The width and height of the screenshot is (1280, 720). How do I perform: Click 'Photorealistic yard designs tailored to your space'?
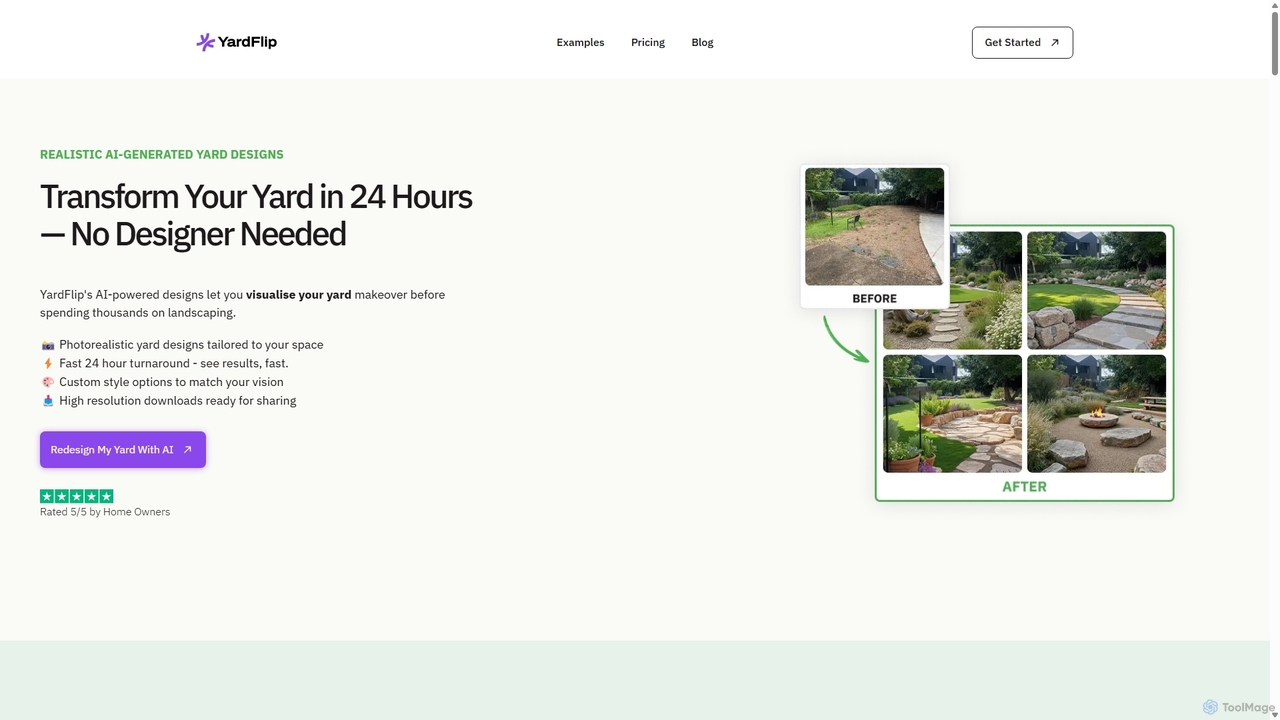click(191, 345)
